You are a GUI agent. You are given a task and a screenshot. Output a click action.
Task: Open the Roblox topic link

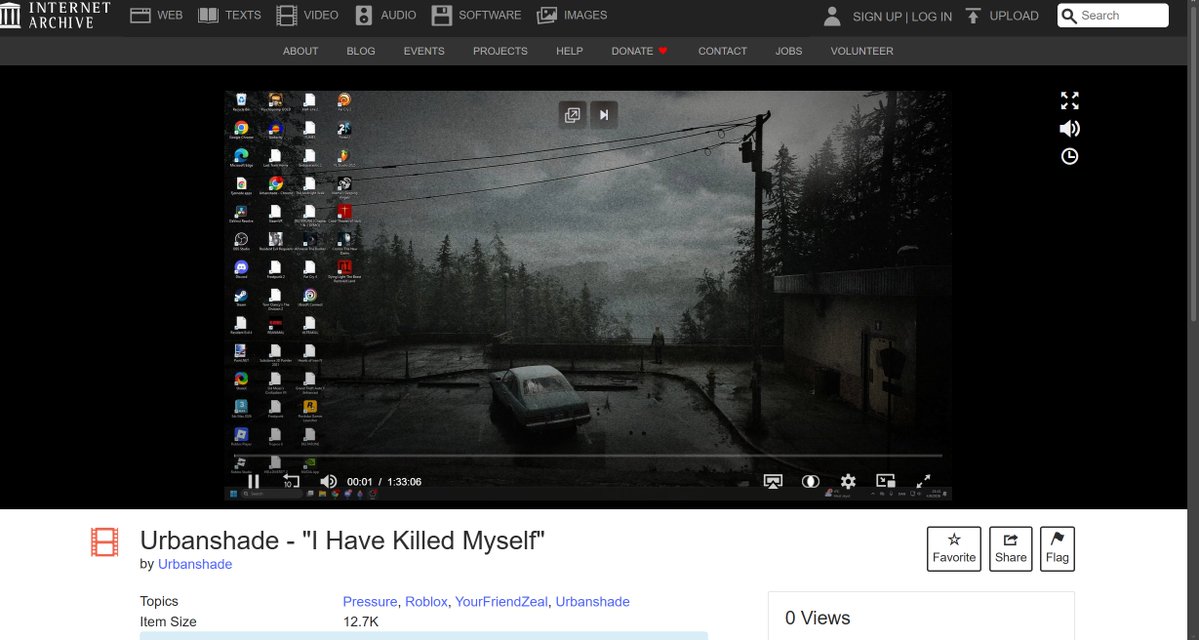tap(426, 602)
